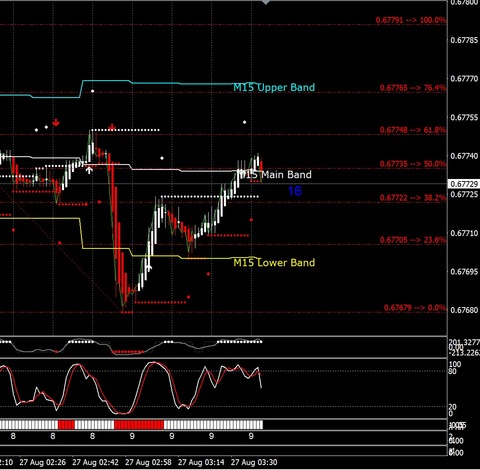Click the 27 Aug 02:58 time label
This screenshot has width=480, height=470.
[x=148, y=462]
